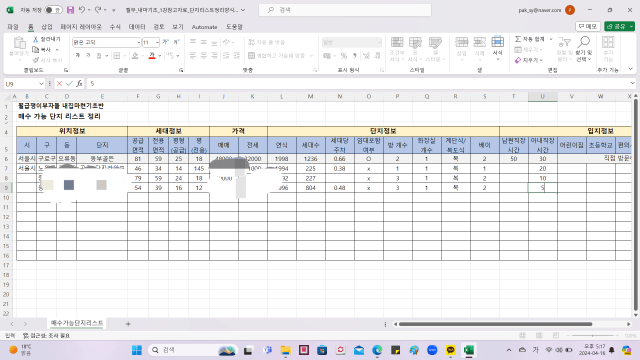Open the 파일 (File) menu tab
Image resolution: width=640 pixels, height=360 pixels.
point(13,27)
